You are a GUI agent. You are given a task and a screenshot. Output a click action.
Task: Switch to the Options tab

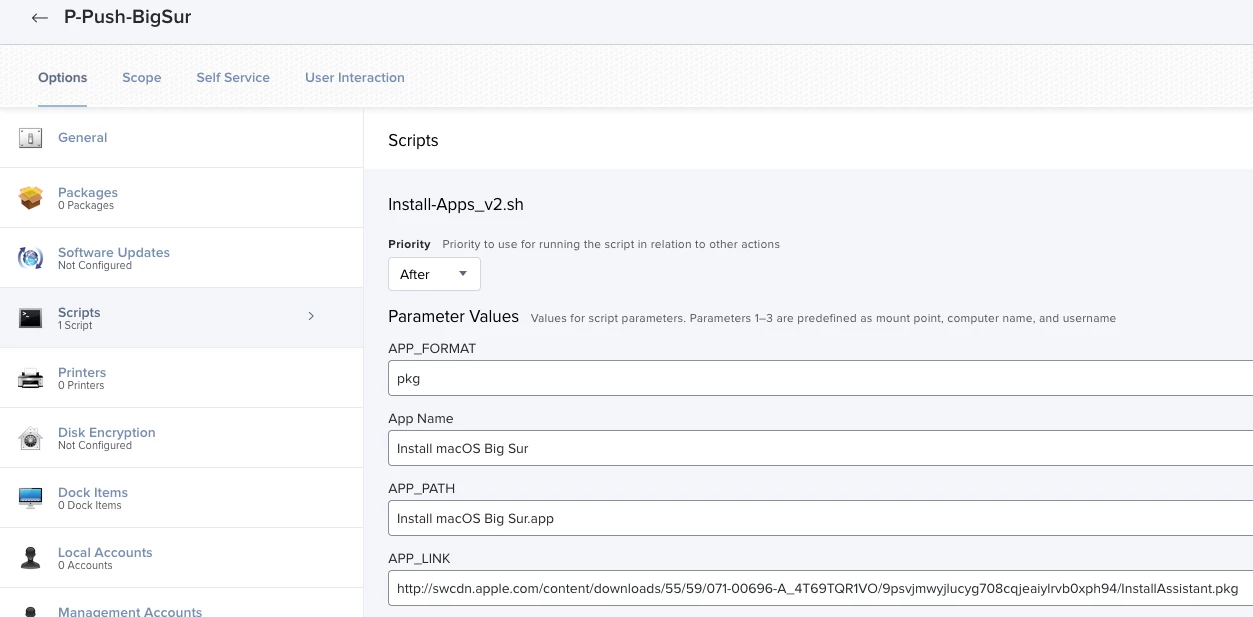click(x=62, y=77)
